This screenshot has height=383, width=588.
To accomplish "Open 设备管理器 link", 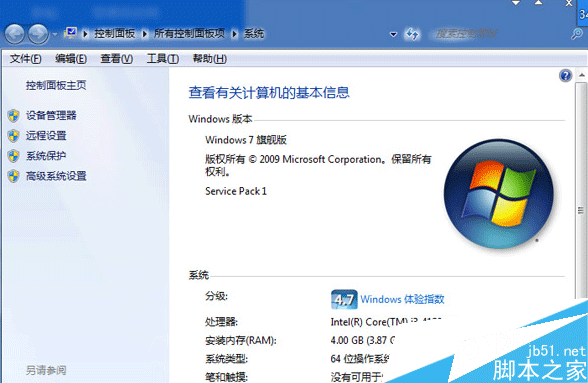I will coord(51,116).
